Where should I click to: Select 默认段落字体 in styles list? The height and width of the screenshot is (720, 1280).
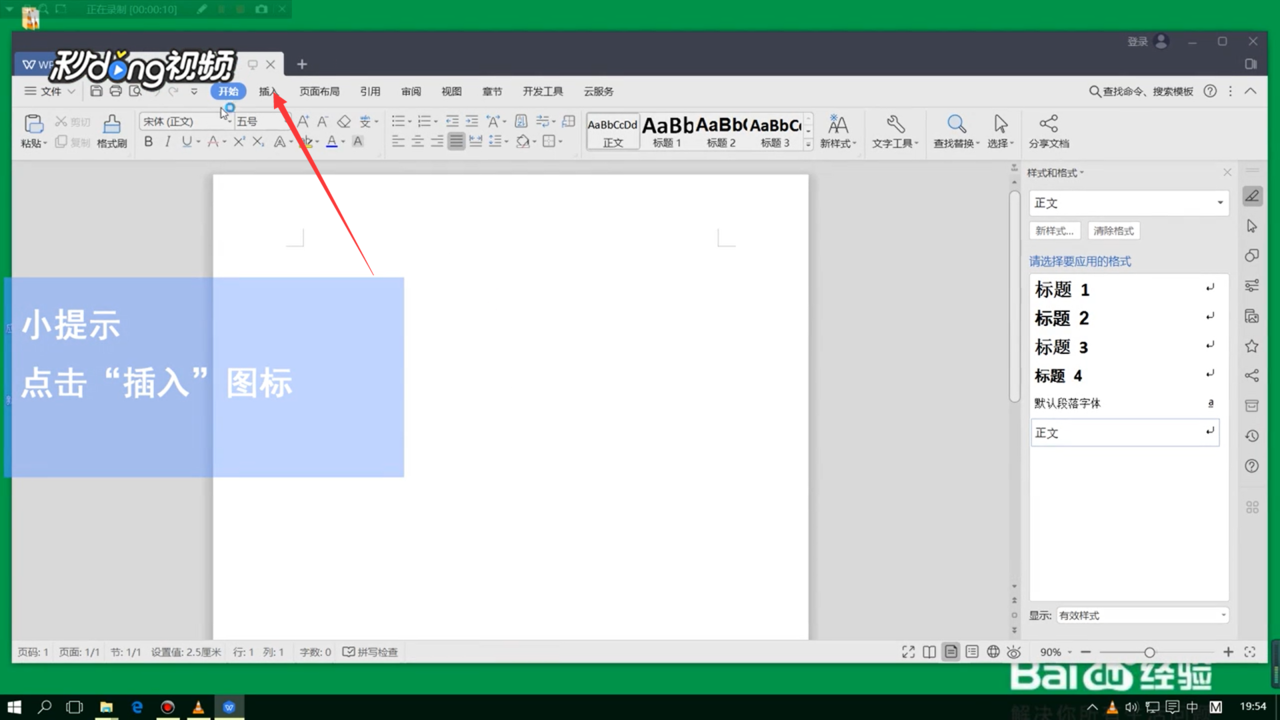[x=1124, y=403]
